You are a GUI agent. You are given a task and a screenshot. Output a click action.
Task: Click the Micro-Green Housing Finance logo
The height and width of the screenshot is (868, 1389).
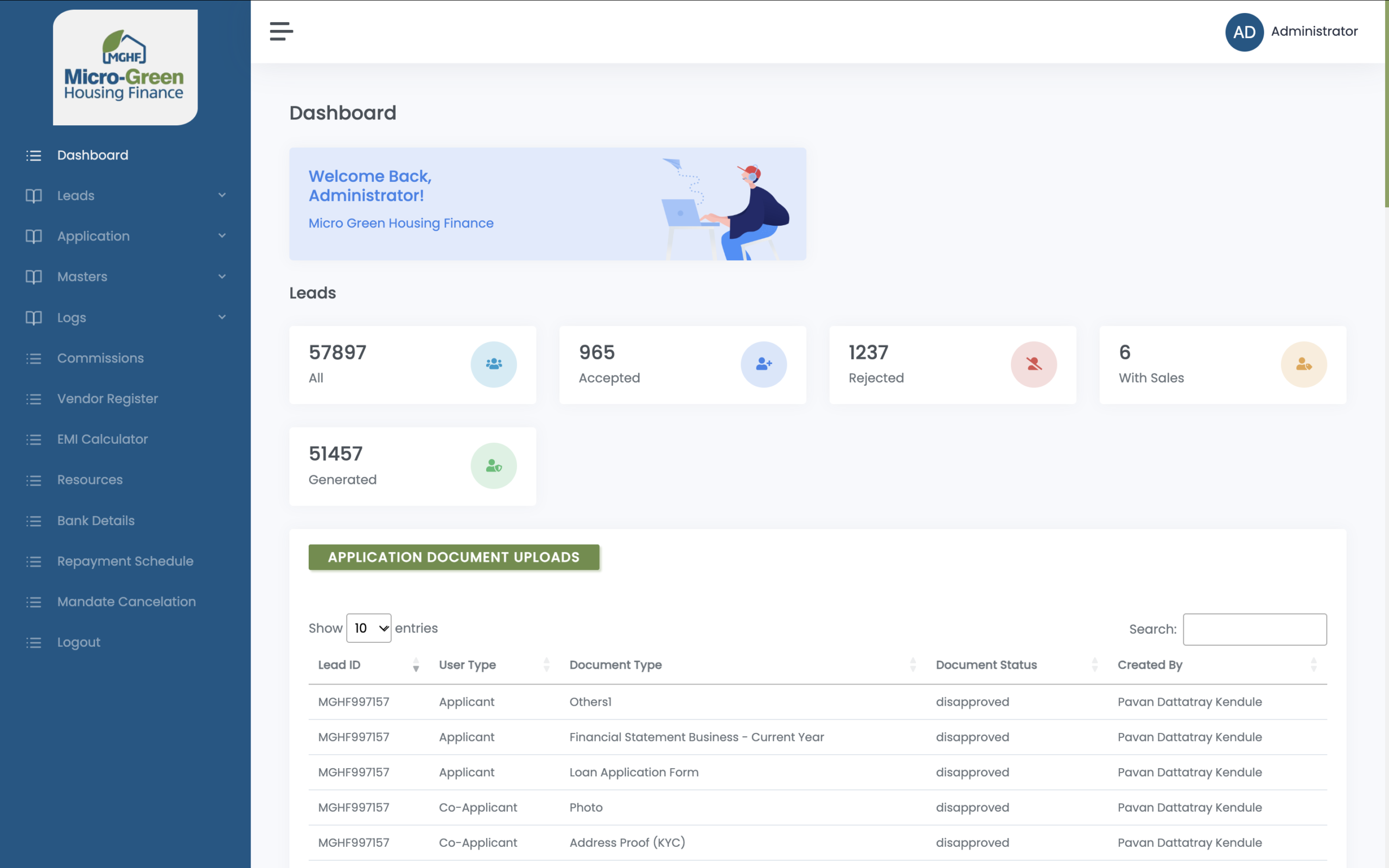coord(125,67)
